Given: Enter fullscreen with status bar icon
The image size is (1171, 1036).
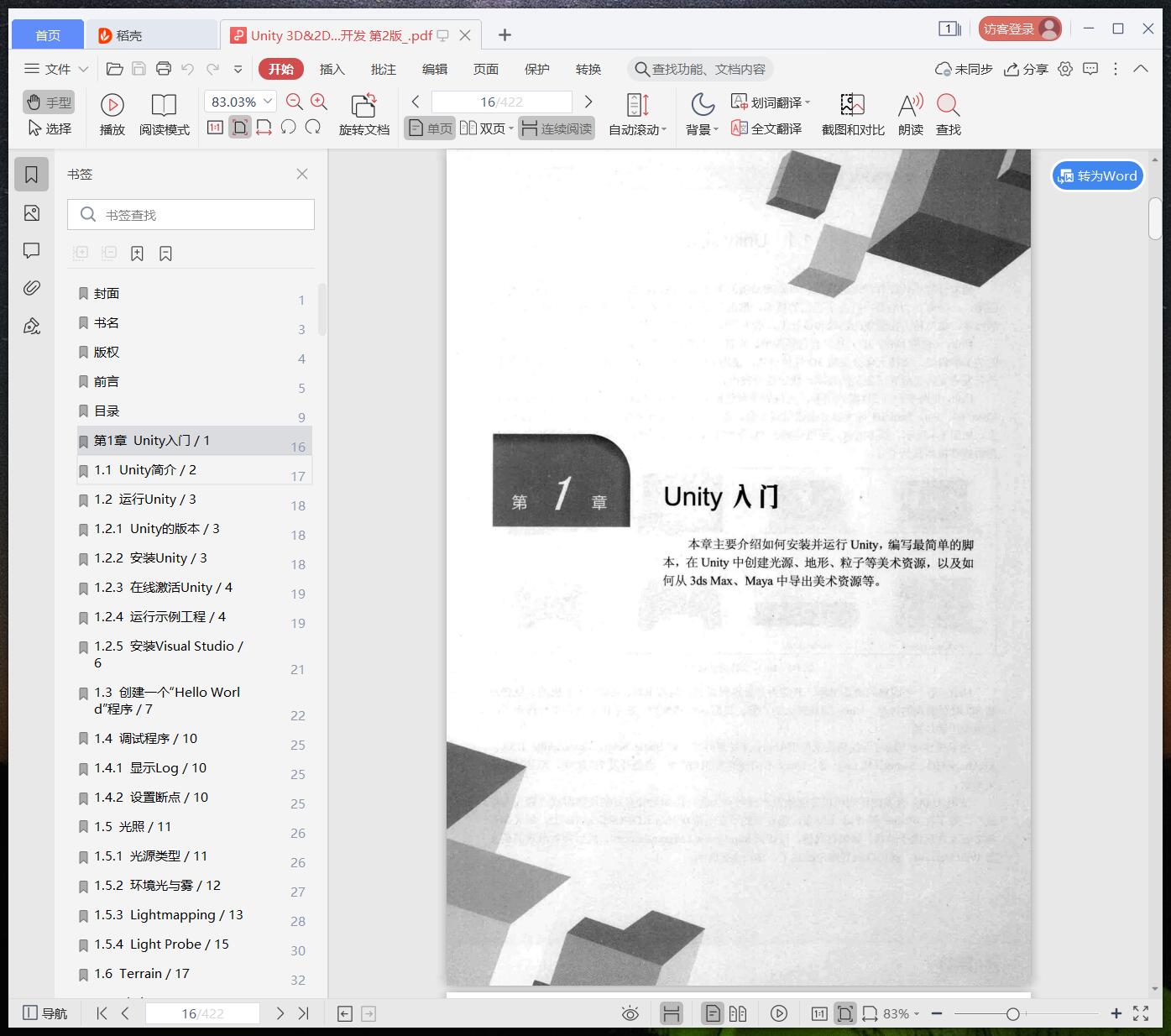Looking at the screenshot, I should tap(1141, 1014).
